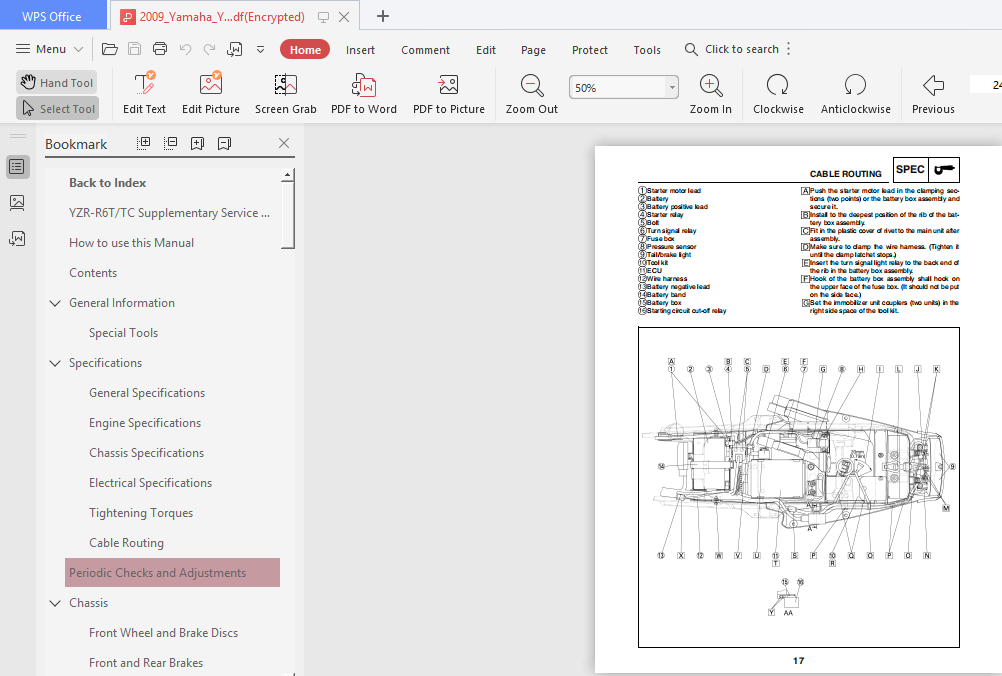Collapse the Chassis bookmark group

[55, 603]
